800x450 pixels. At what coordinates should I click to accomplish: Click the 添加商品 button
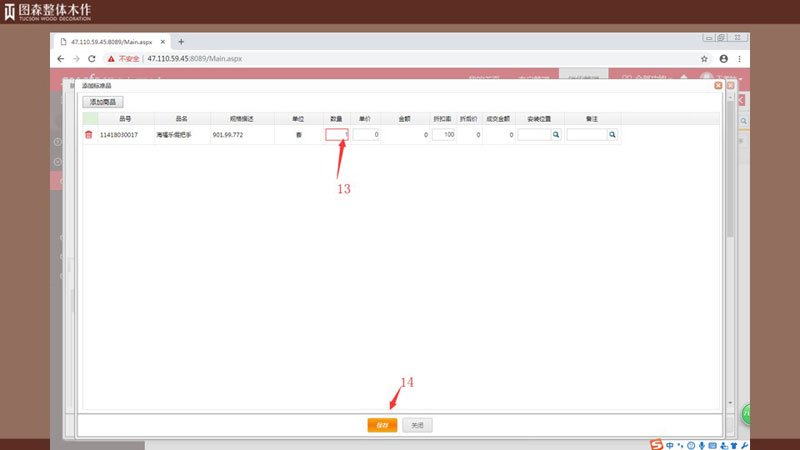[103, 102]
